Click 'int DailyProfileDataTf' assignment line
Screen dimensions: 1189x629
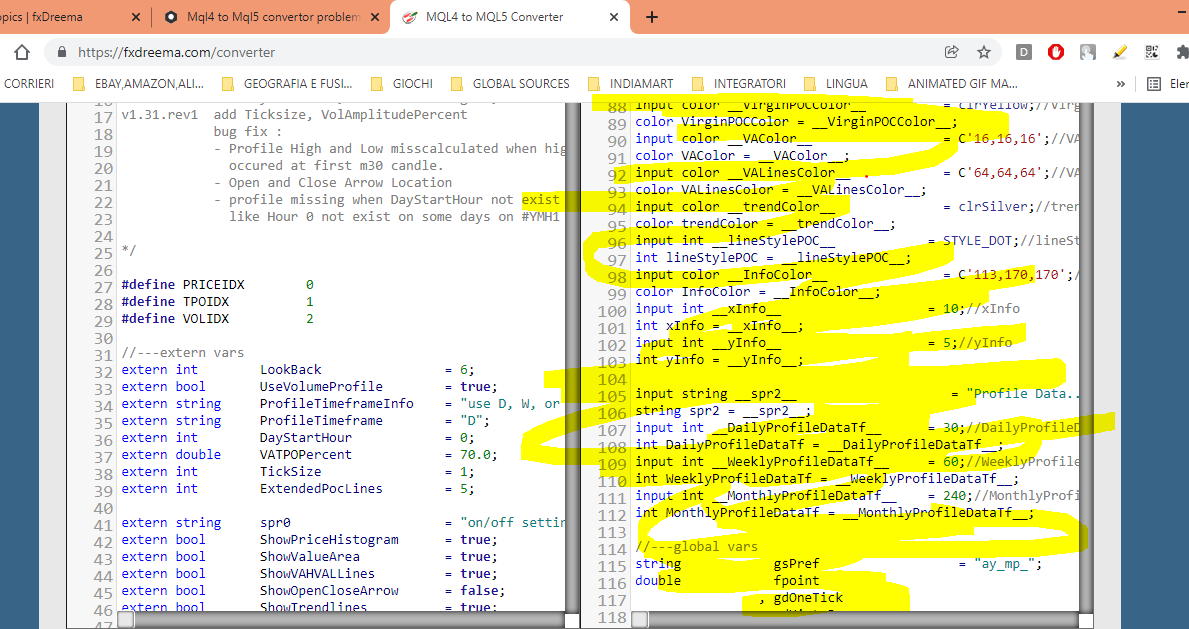click(x=820, y=445)
